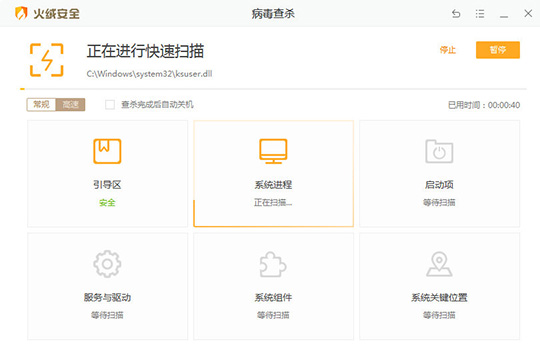540x360 pixels.
Task: Click the 系统关键位置 location pin icon
Action: click(x=439, y=264)
